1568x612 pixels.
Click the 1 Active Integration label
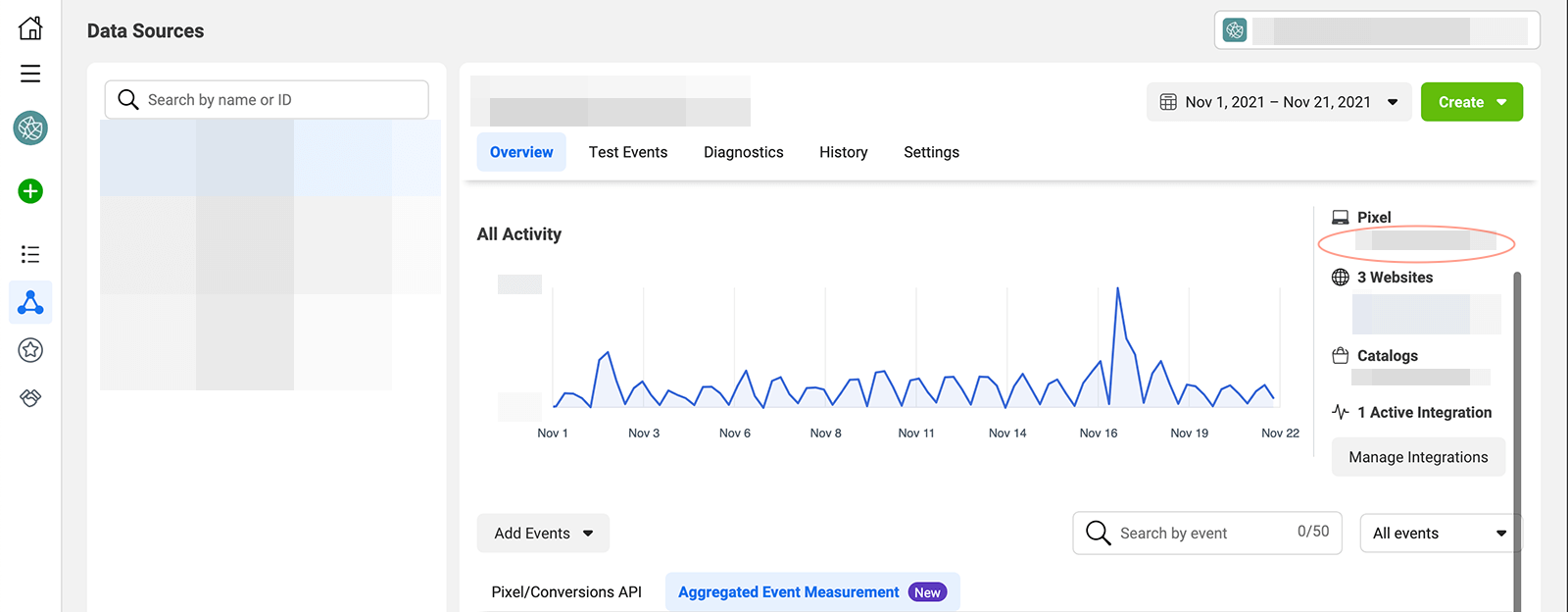click(1424, 412)
